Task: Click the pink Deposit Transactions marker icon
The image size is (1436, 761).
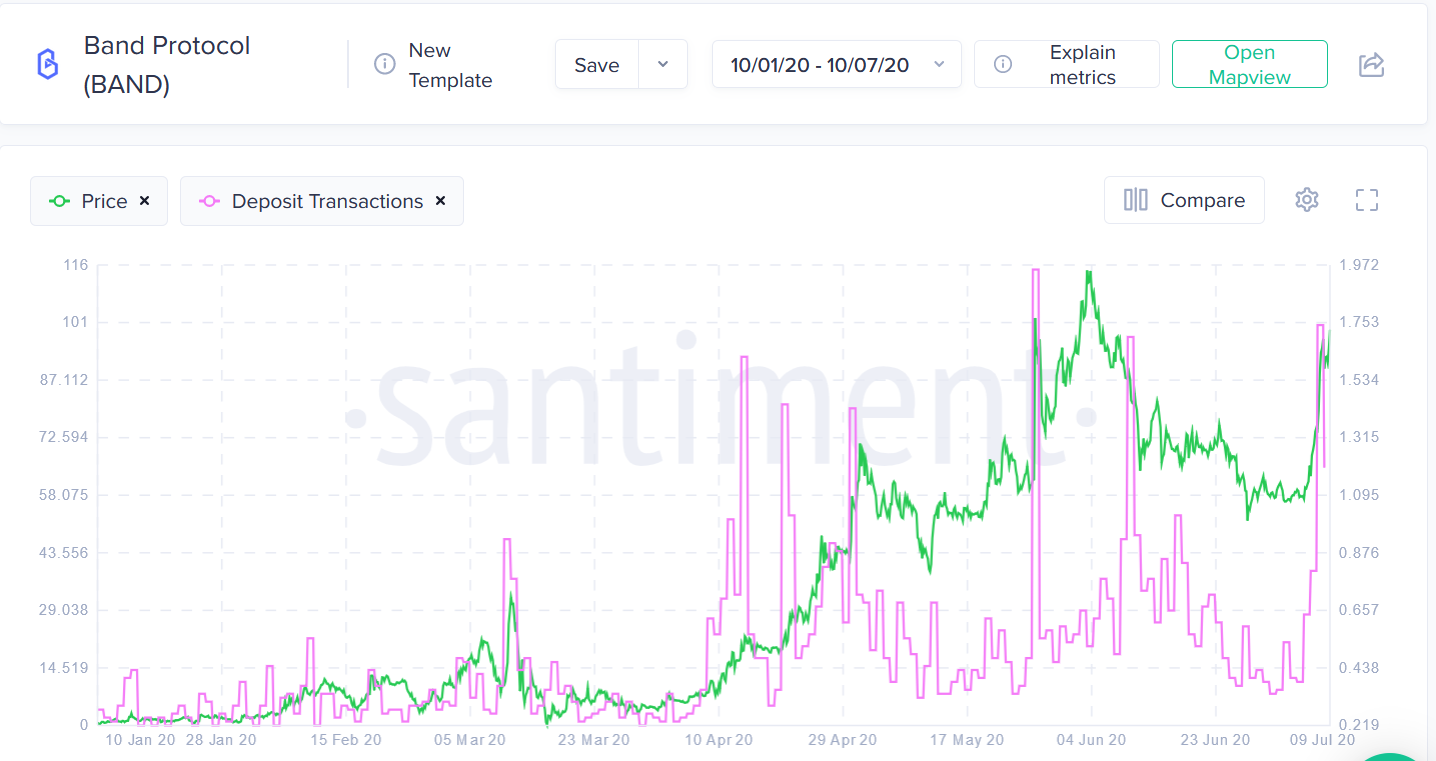Action: [210, 201]
